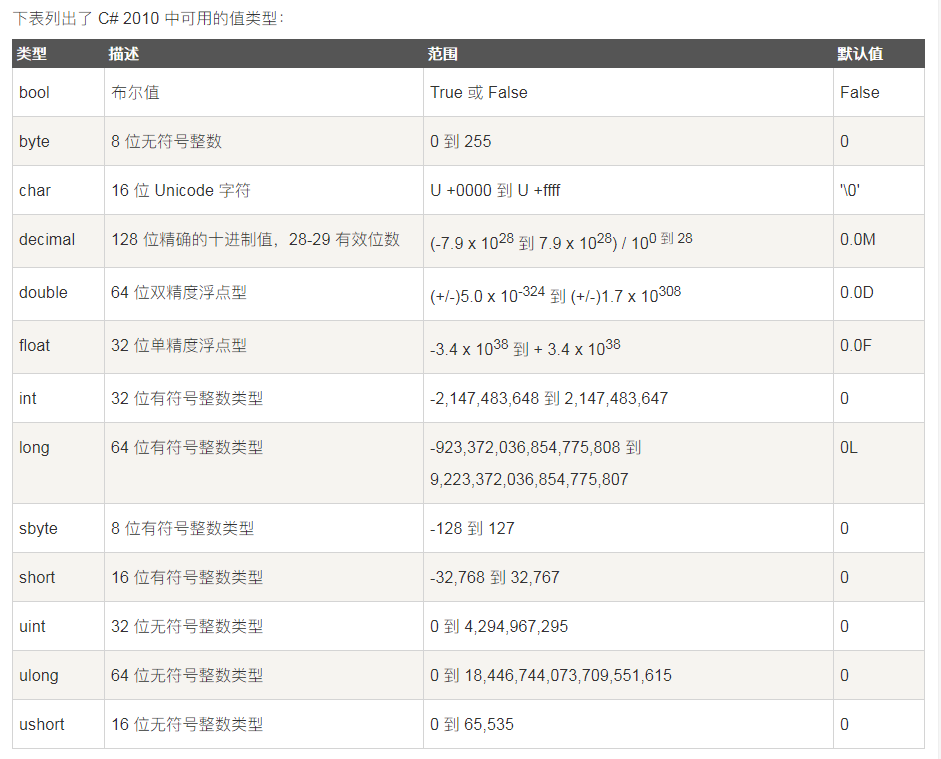Image resolution: width=941 pixels, height=759 pixels.
Task: Click the long type name
Action: coord(34,448)
